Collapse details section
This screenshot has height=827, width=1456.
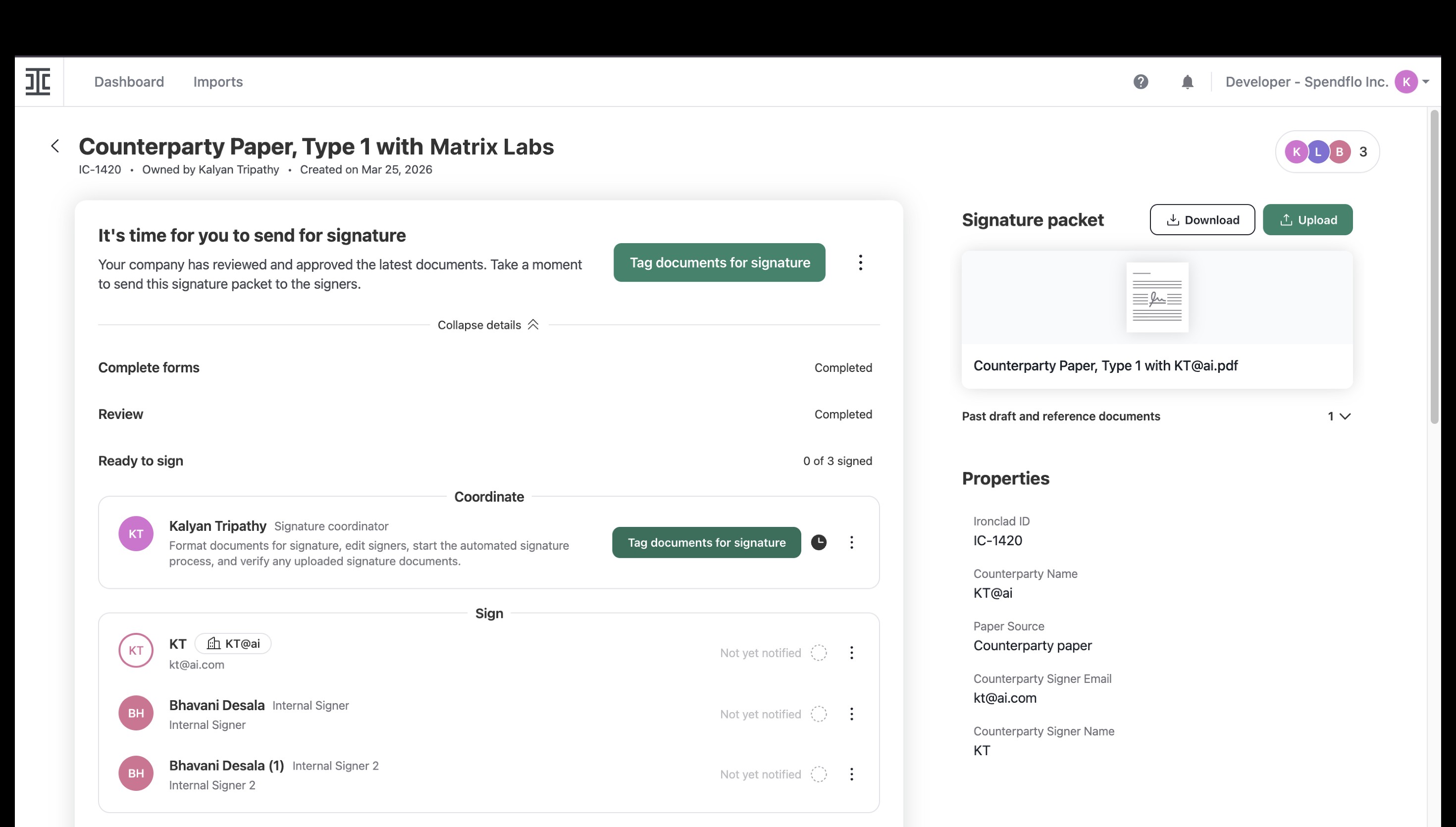coord(488,325)
